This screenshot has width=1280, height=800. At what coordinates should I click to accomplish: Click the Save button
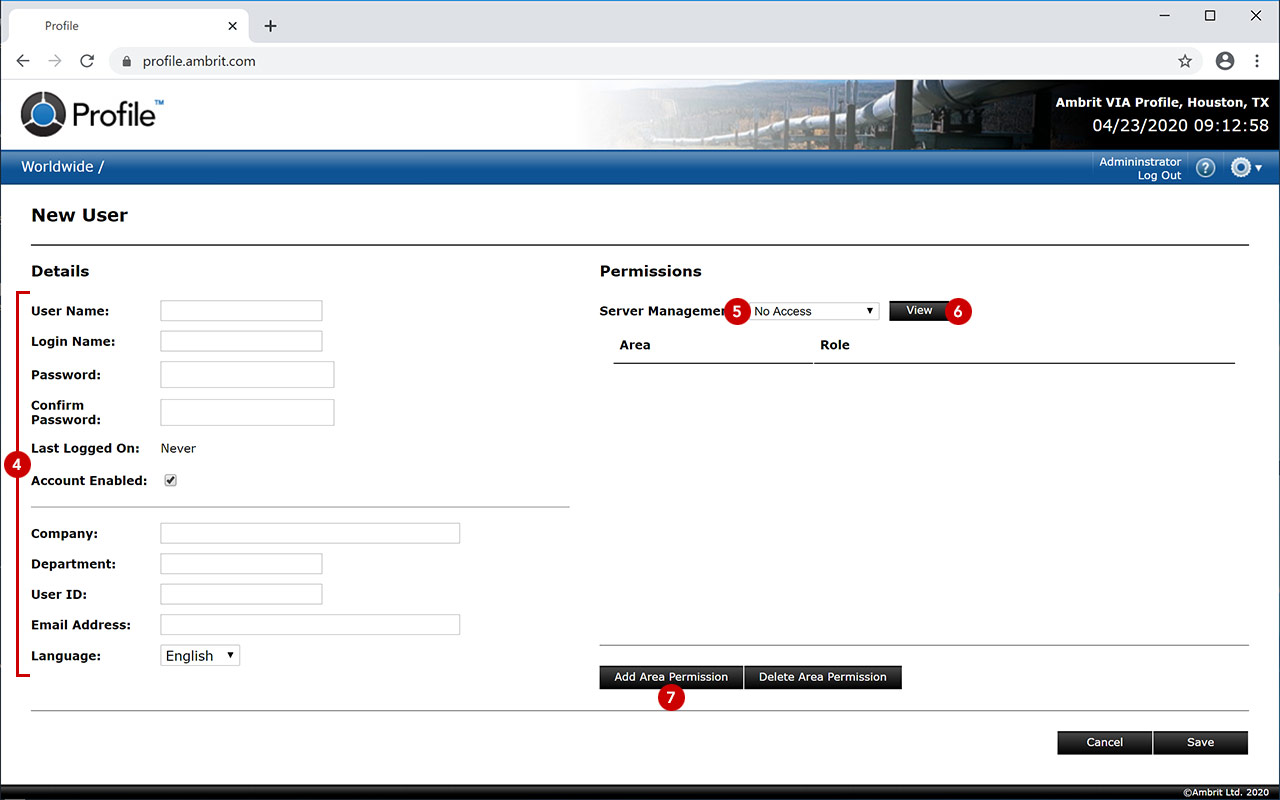[1200, 742]
